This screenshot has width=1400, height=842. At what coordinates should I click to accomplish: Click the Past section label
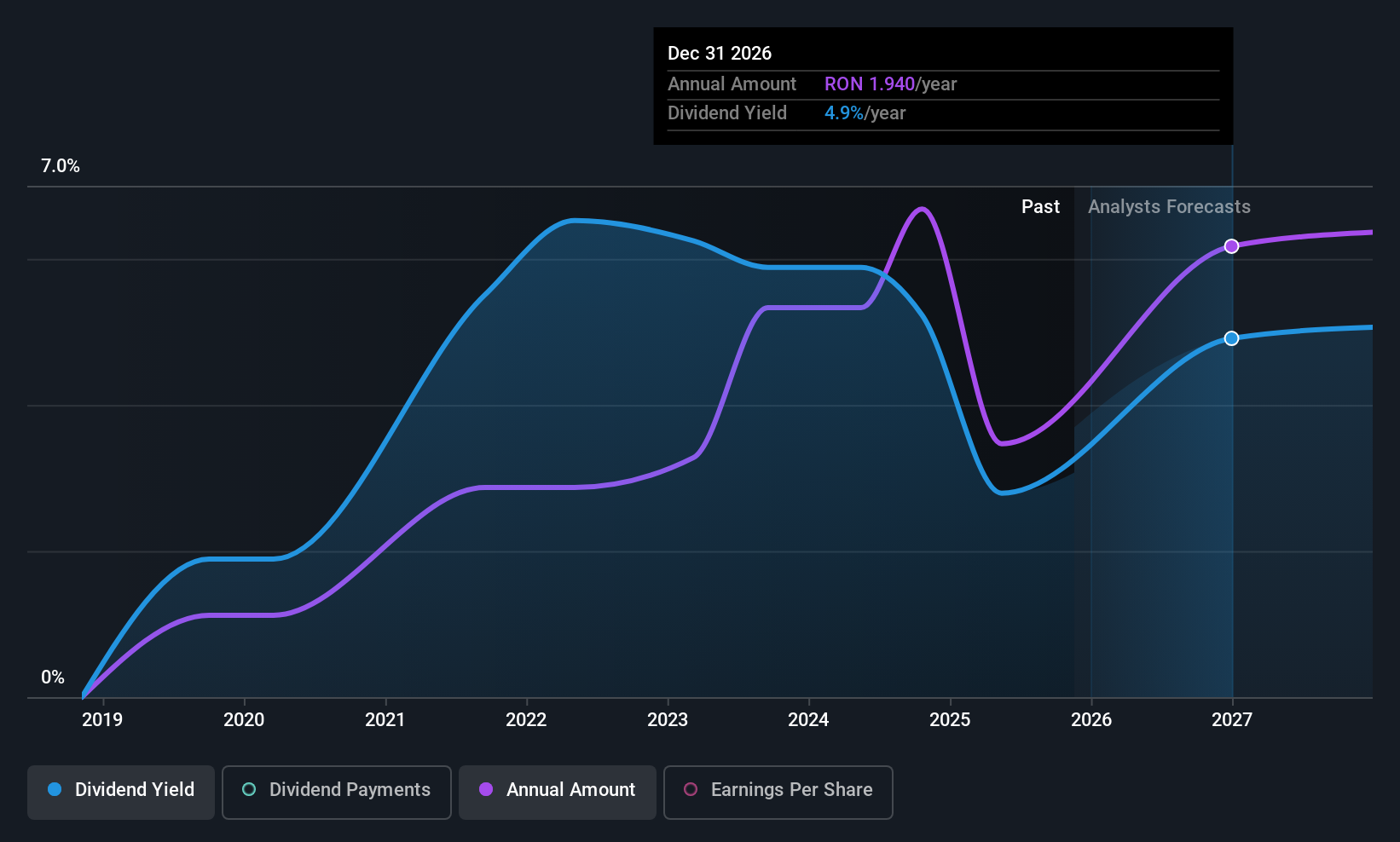point(1040,207)
